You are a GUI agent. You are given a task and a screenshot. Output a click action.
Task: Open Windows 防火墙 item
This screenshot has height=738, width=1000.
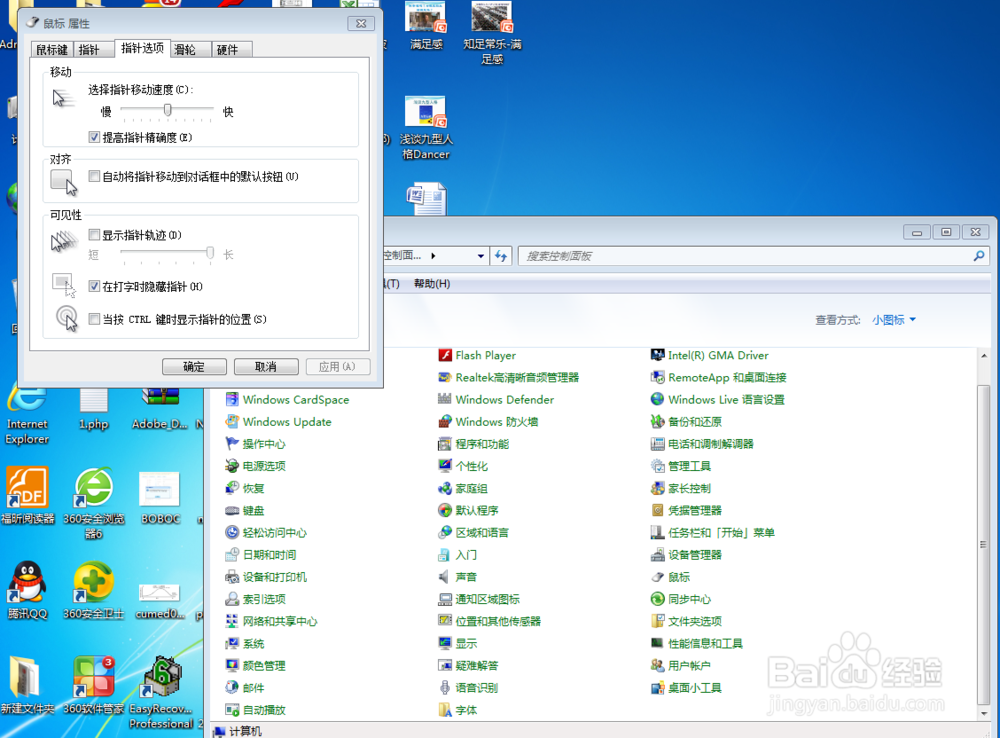(488, 422)
